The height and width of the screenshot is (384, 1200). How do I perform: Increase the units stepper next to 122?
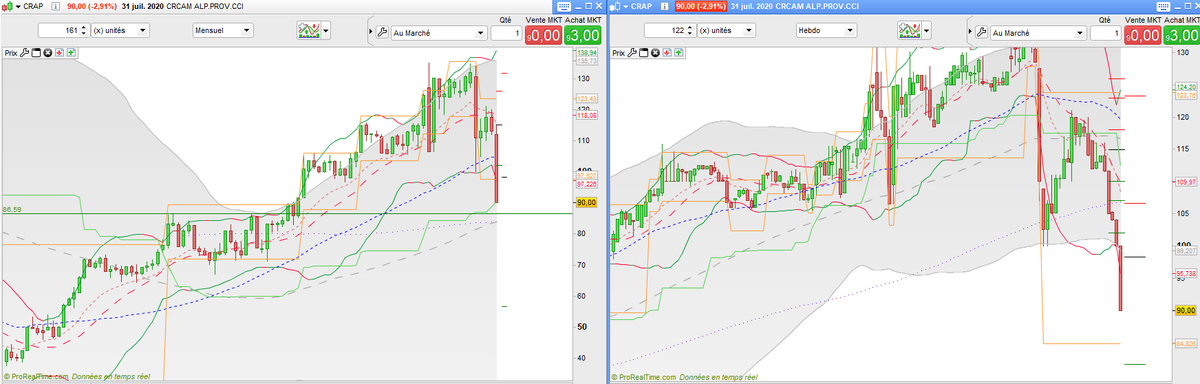[689, 27]
